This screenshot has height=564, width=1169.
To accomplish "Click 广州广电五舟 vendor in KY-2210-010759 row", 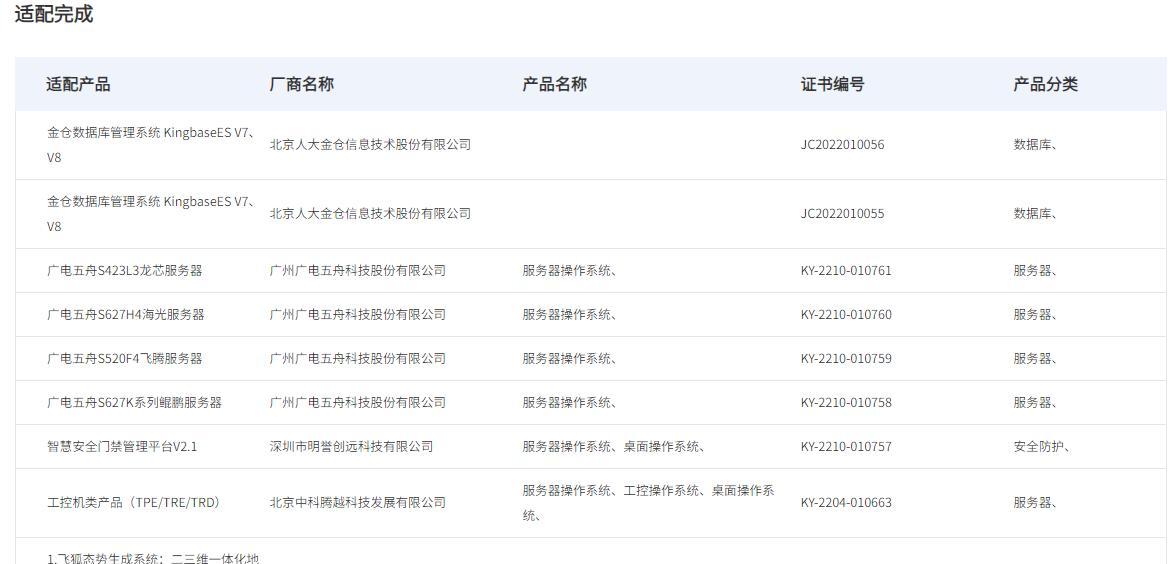I will coord(358,358).
